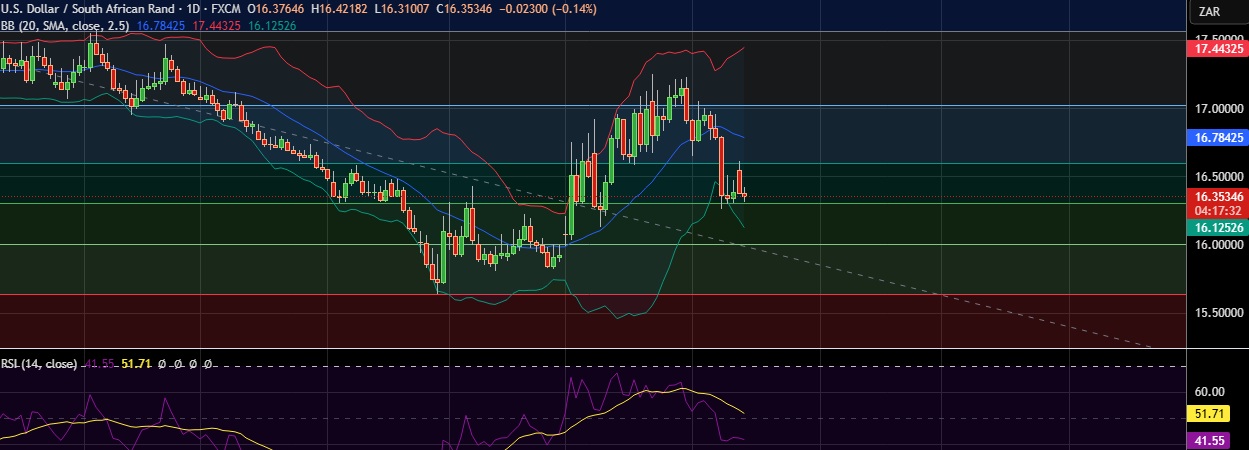1249x450 pixels.
Task: Click the current price tag 16.35346
Action: click(1216, 198)
